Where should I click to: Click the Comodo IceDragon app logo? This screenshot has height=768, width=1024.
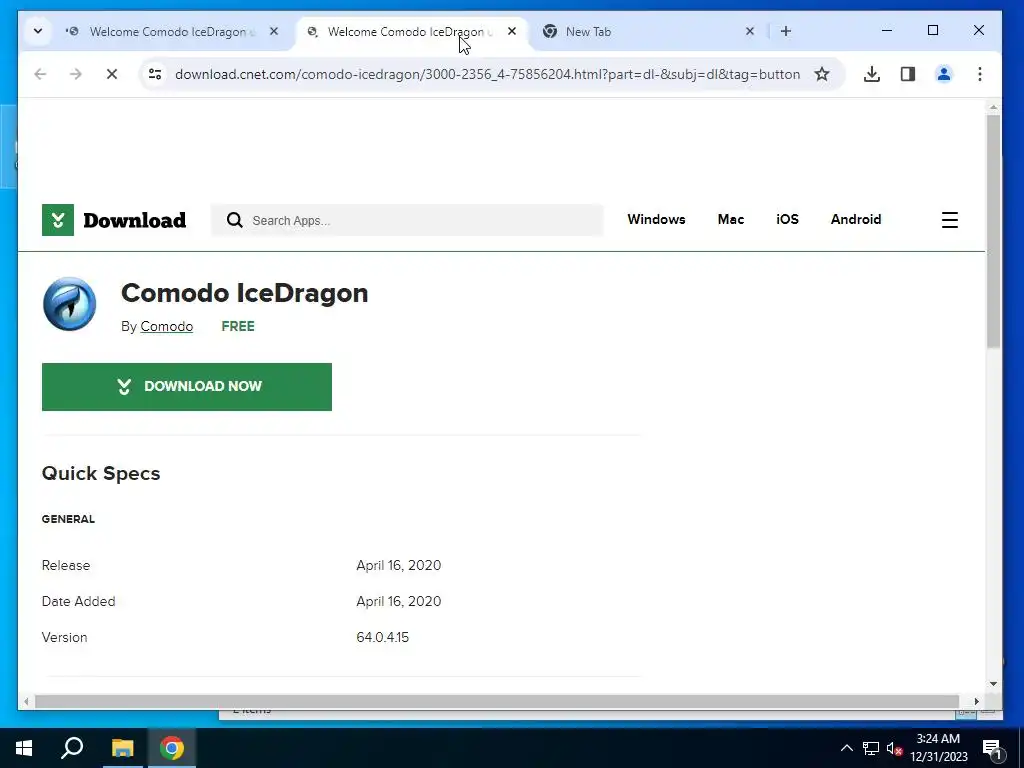(69, 304)
